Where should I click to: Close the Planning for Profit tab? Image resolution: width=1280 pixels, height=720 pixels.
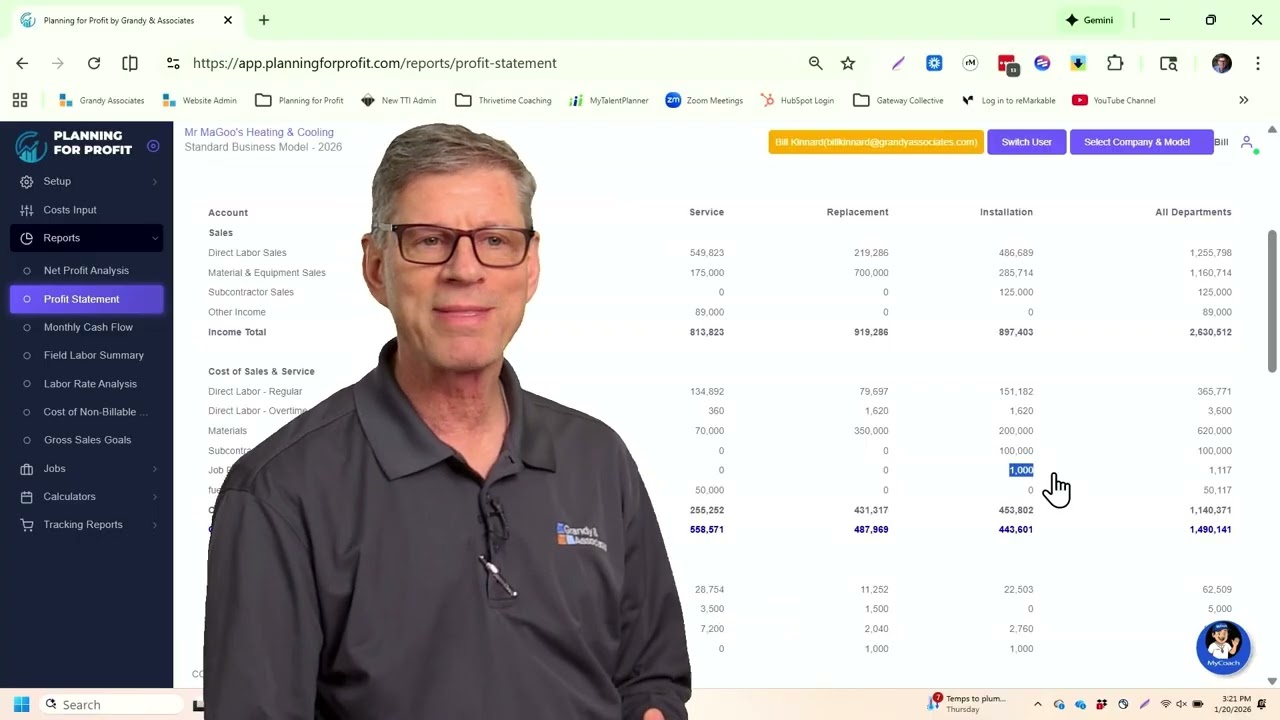(x=228, y=20)
